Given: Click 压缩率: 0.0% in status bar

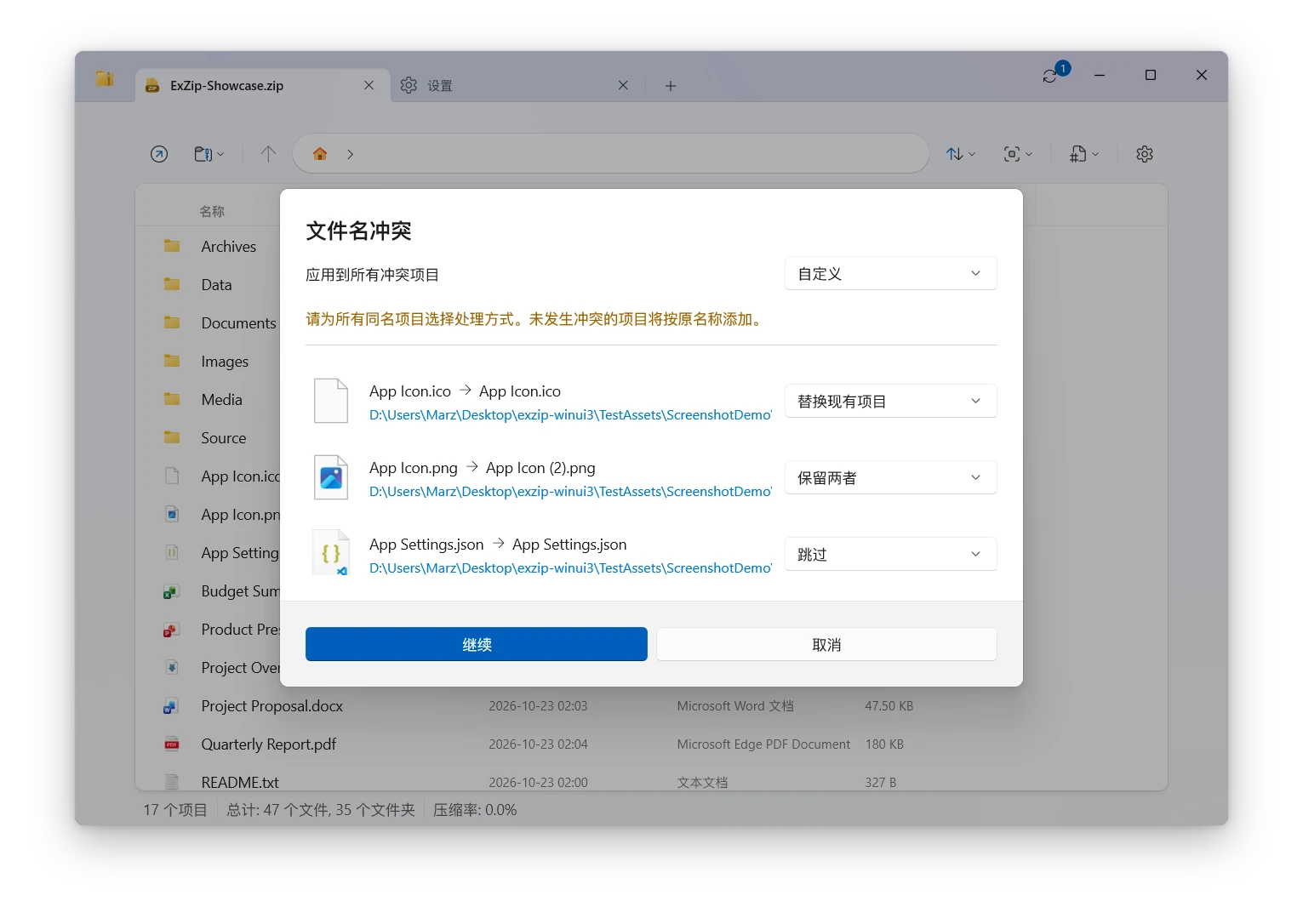Looking at the screenshot, I should coord(475,810).
